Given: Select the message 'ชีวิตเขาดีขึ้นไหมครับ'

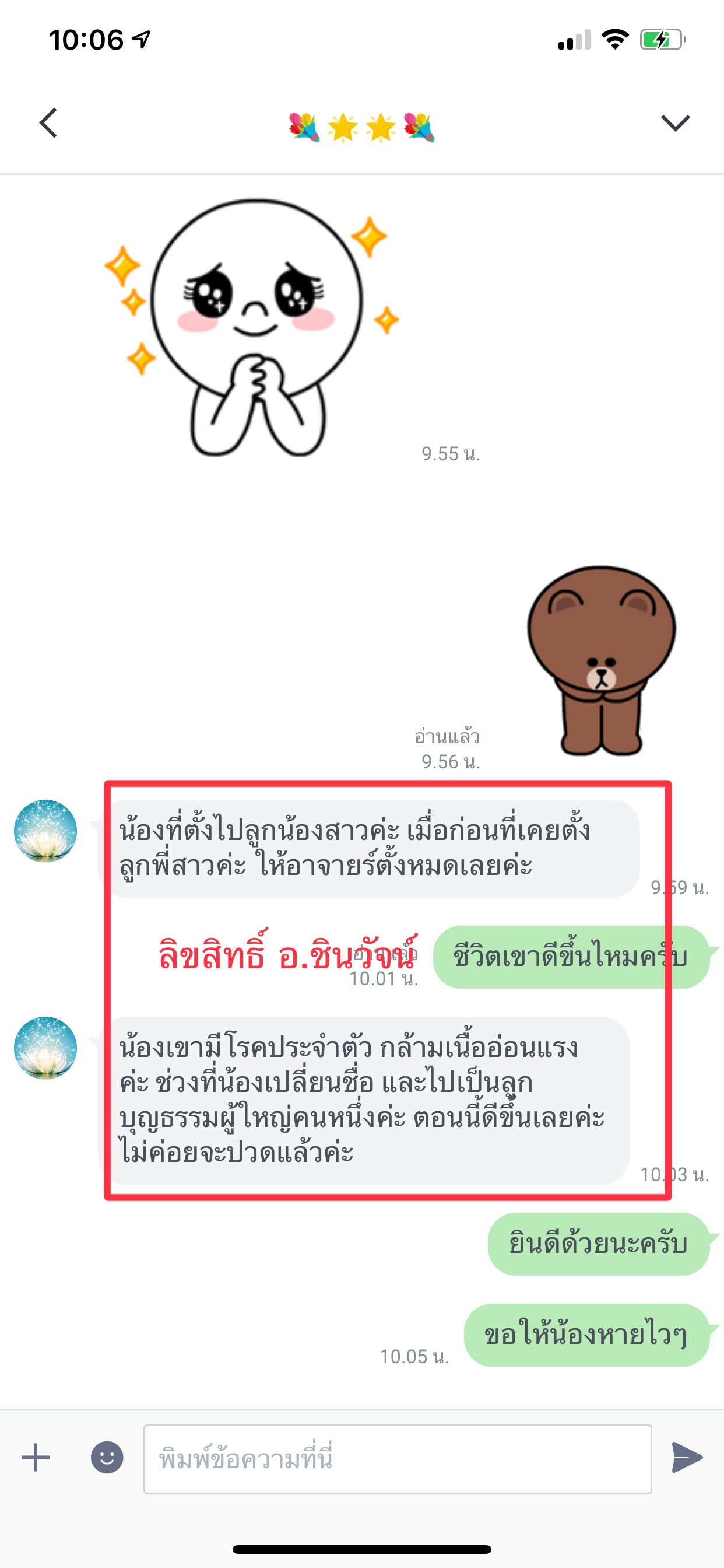Looking at the screenshot, I should click(x=571, y=957).
